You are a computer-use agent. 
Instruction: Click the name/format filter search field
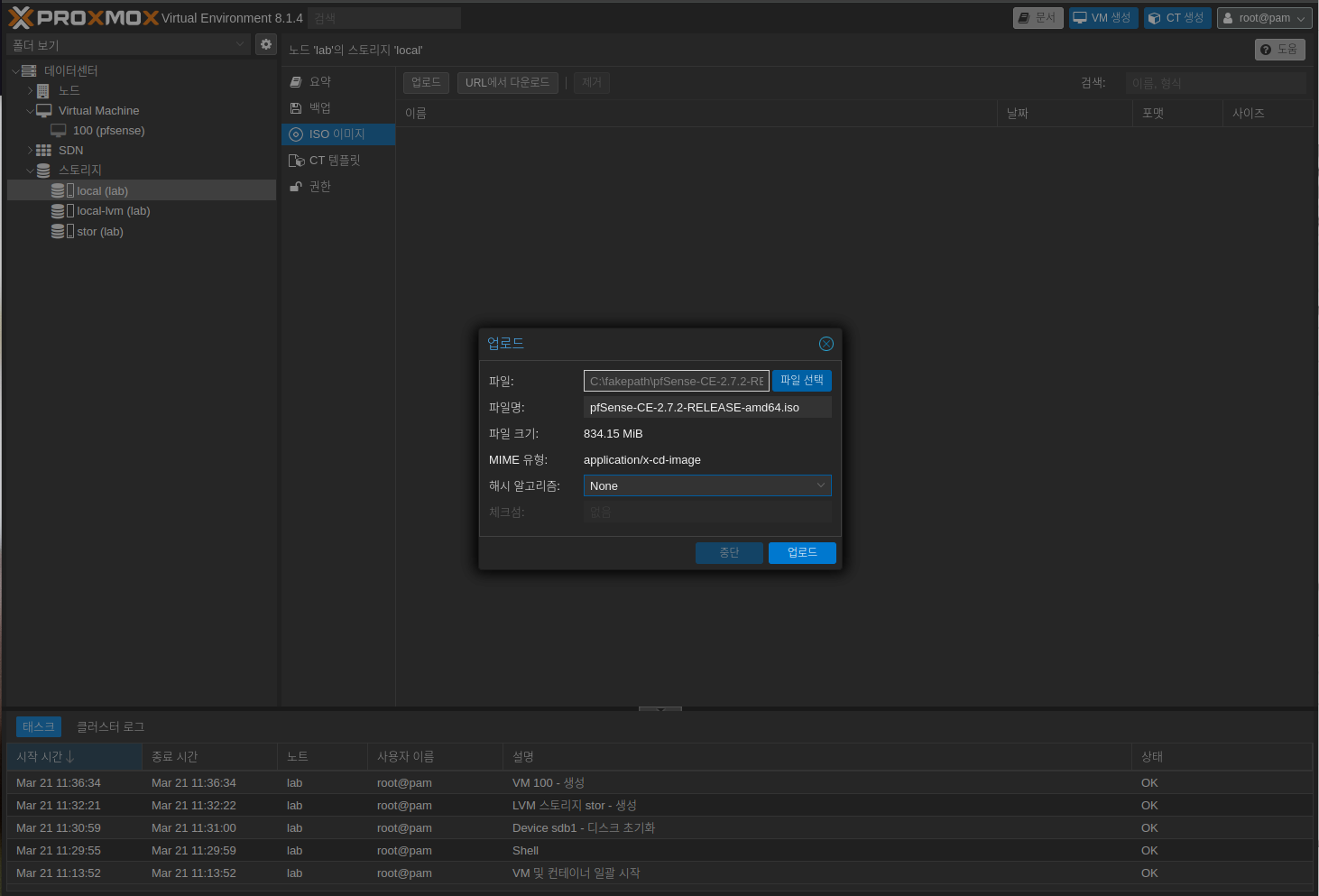[x=1215, y=83]
